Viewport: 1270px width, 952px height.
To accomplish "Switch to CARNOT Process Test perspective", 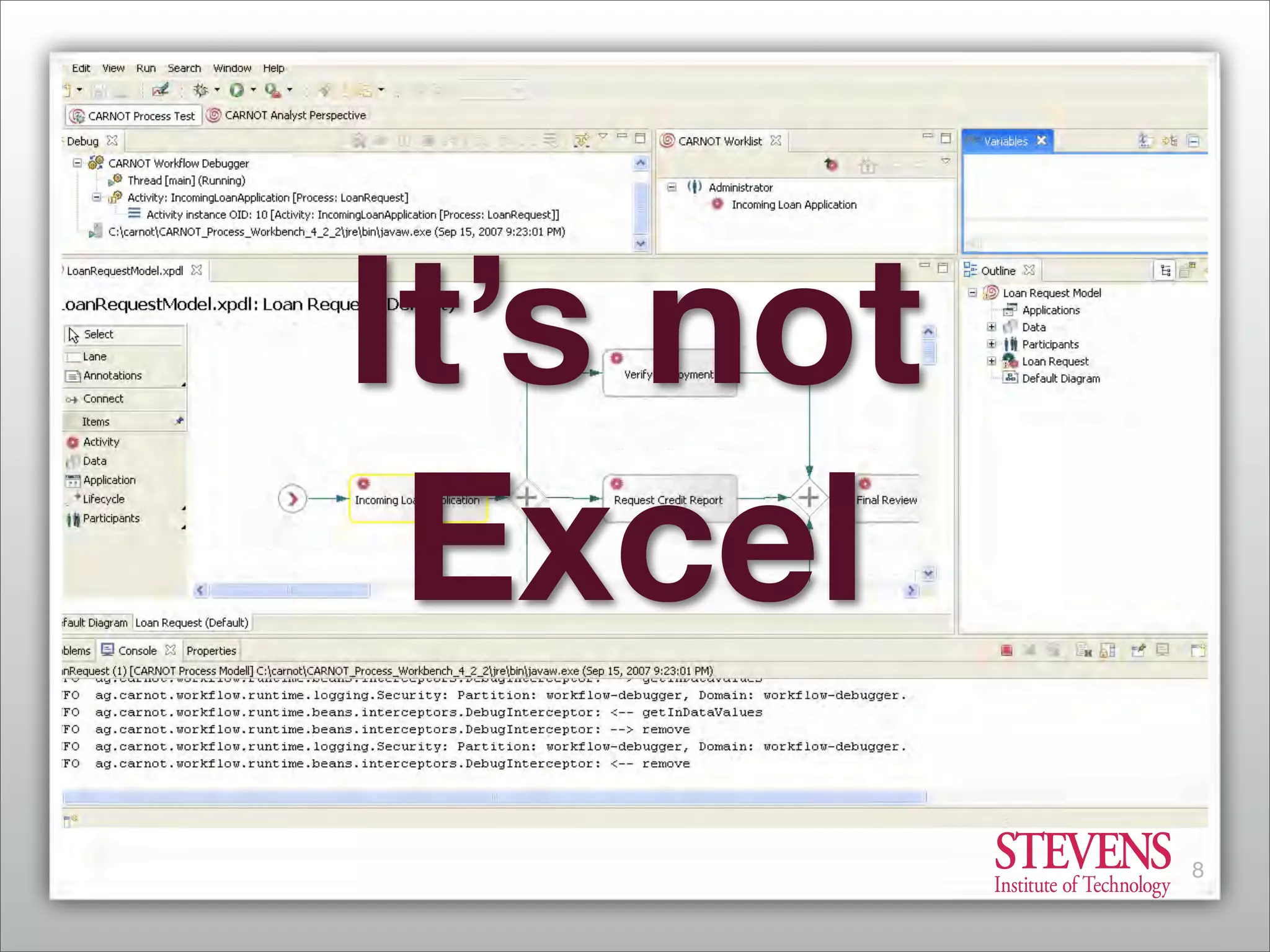I will click(x=134, y=116).
